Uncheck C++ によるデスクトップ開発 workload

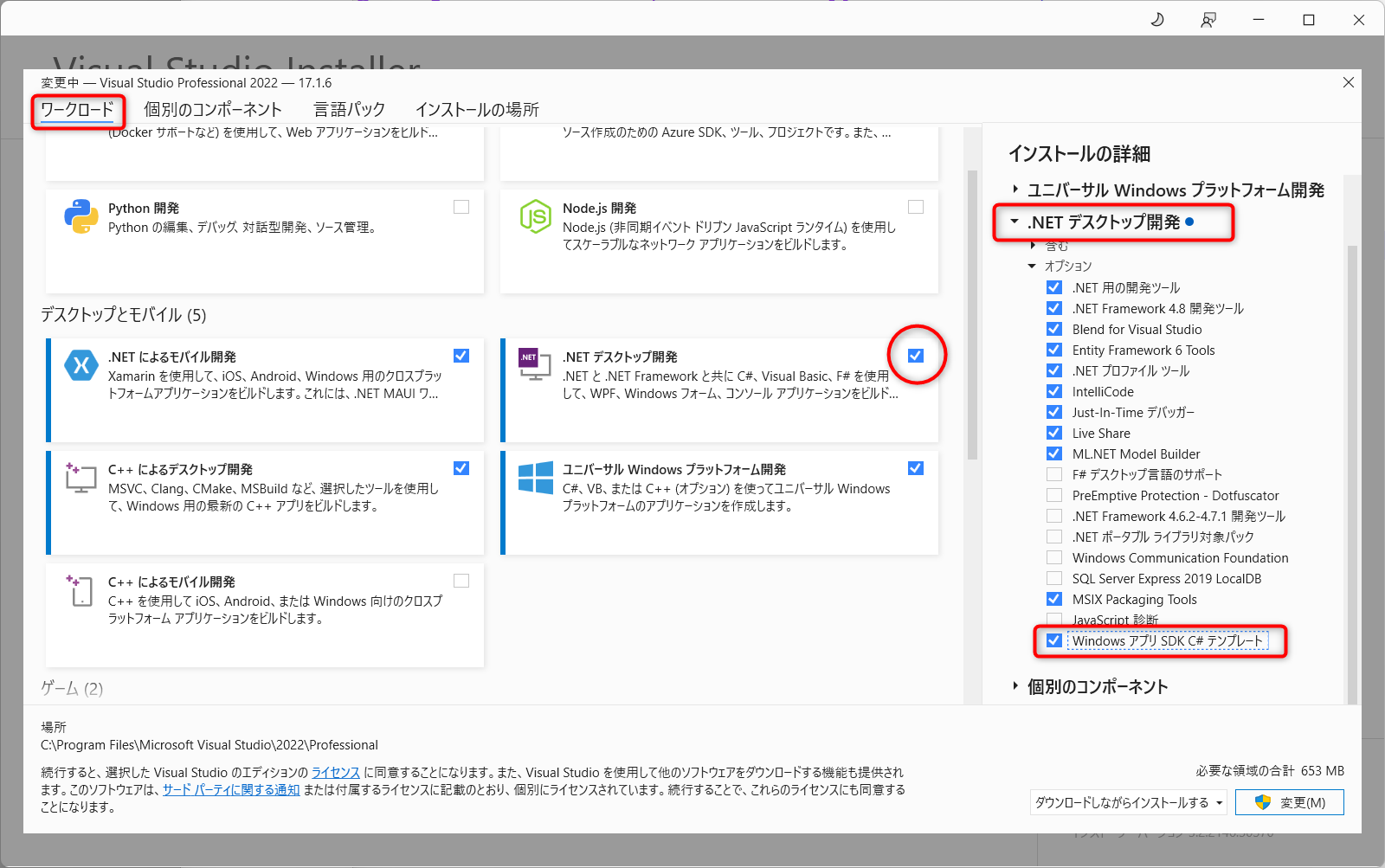[x=461, y=468]
